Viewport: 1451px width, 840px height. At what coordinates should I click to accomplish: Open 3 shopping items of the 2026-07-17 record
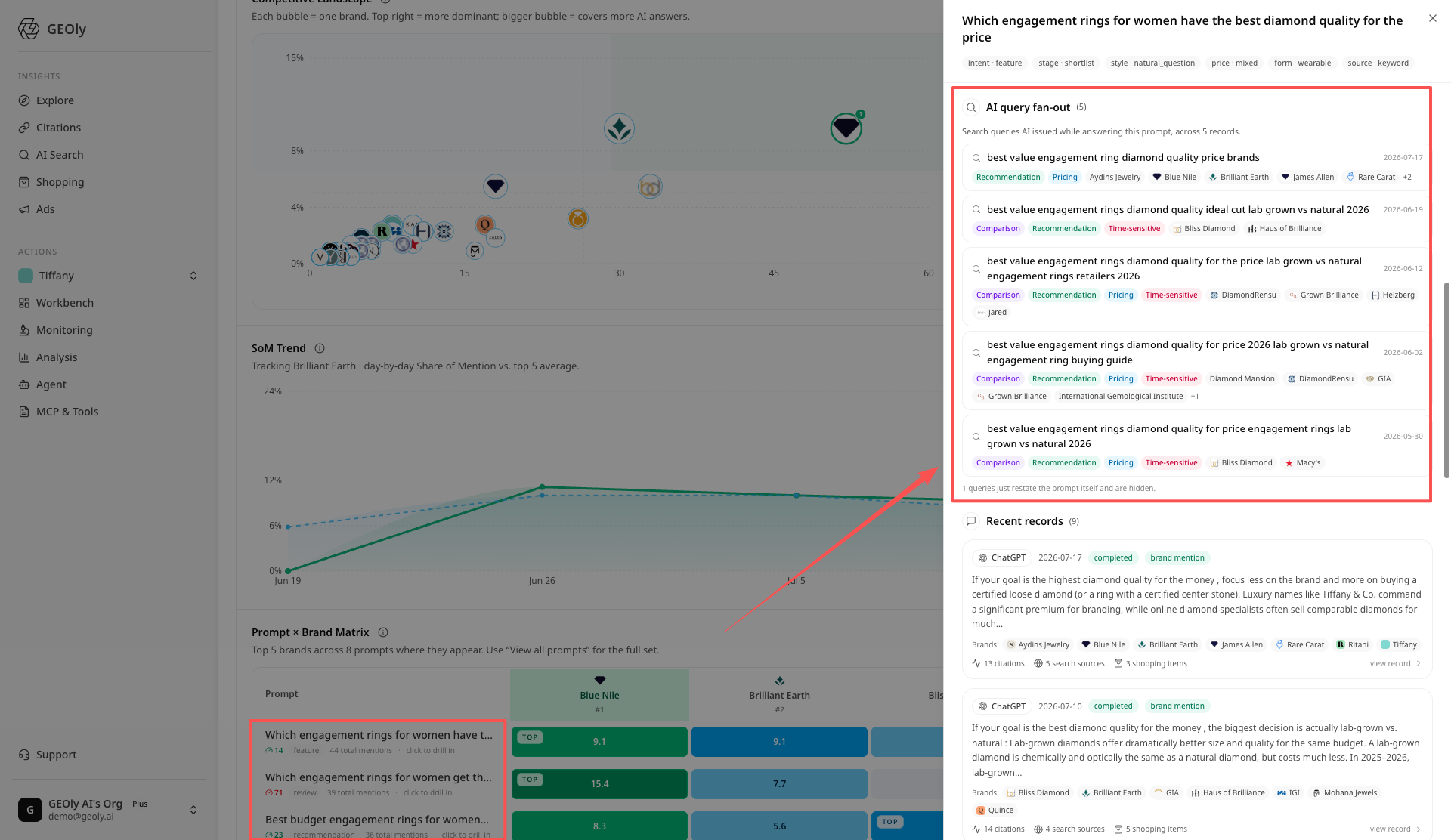(1151, 664)
